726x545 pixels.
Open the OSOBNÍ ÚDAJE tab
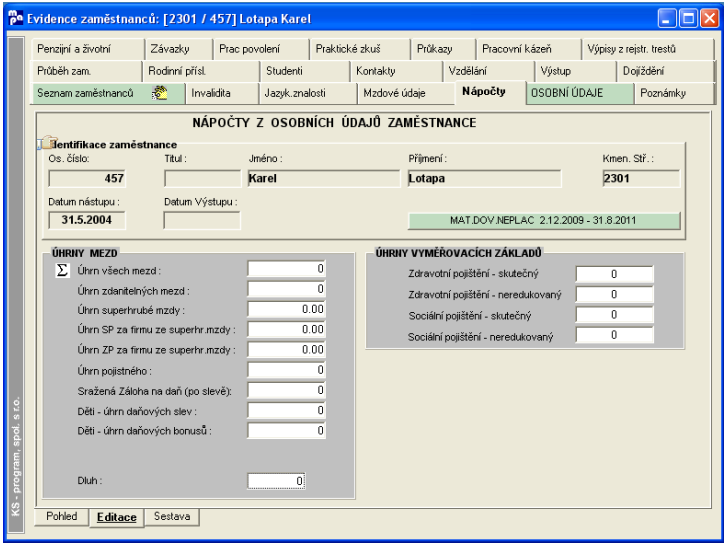pyautogui.click(x=580, y=93)
